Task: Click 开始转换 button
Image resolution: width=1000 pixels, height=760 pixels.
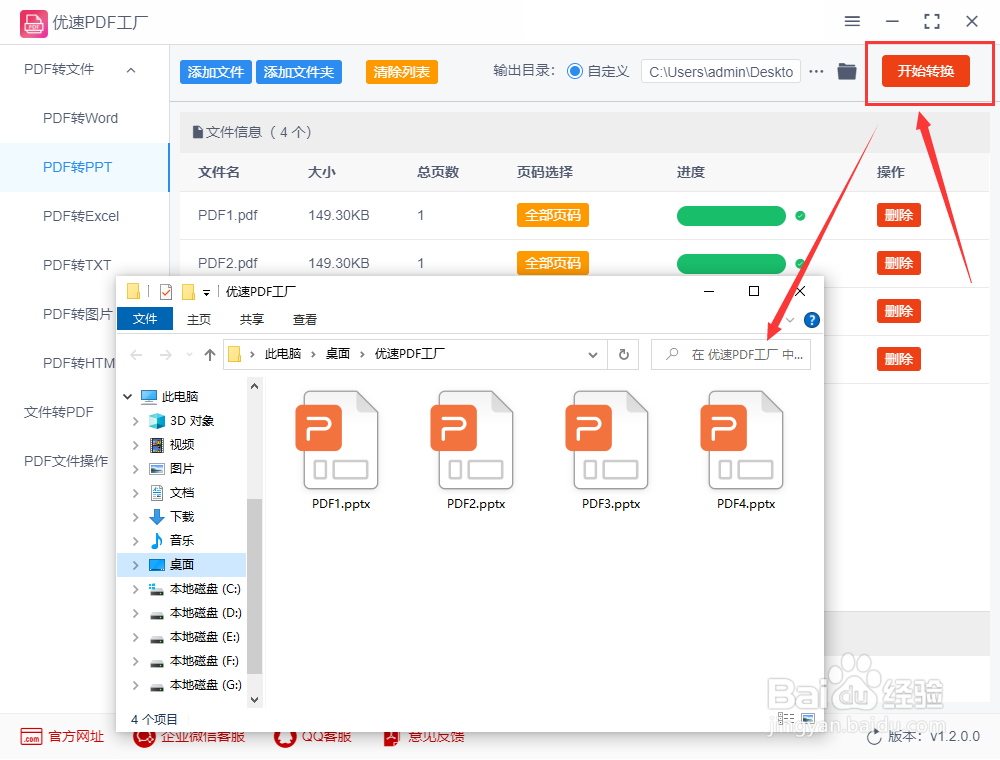Action: [925, 71]
